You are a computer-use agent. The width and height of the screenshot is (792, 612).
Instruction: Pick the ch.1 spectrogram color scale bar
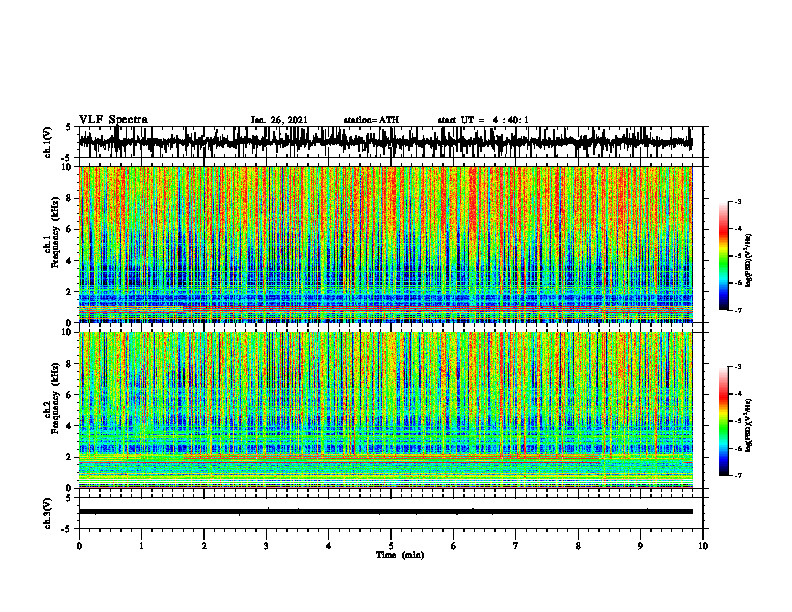click(723, 256)
